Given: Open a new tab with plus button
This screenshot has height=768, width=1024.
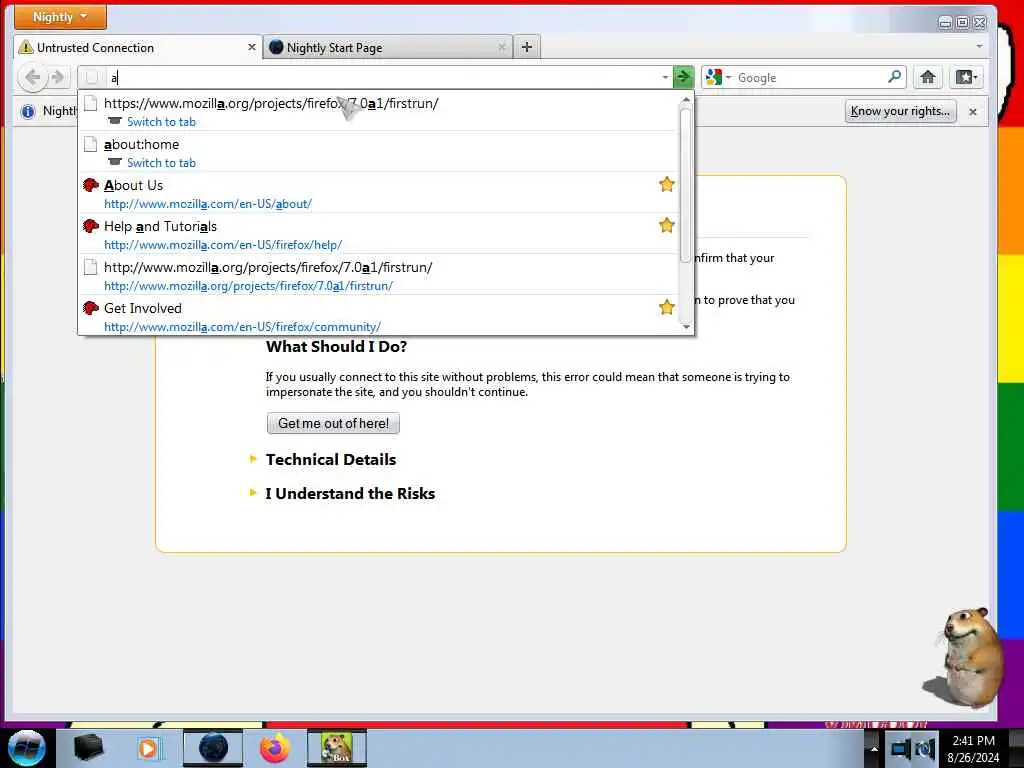Looking at the screenshot, I should point(527,47).
